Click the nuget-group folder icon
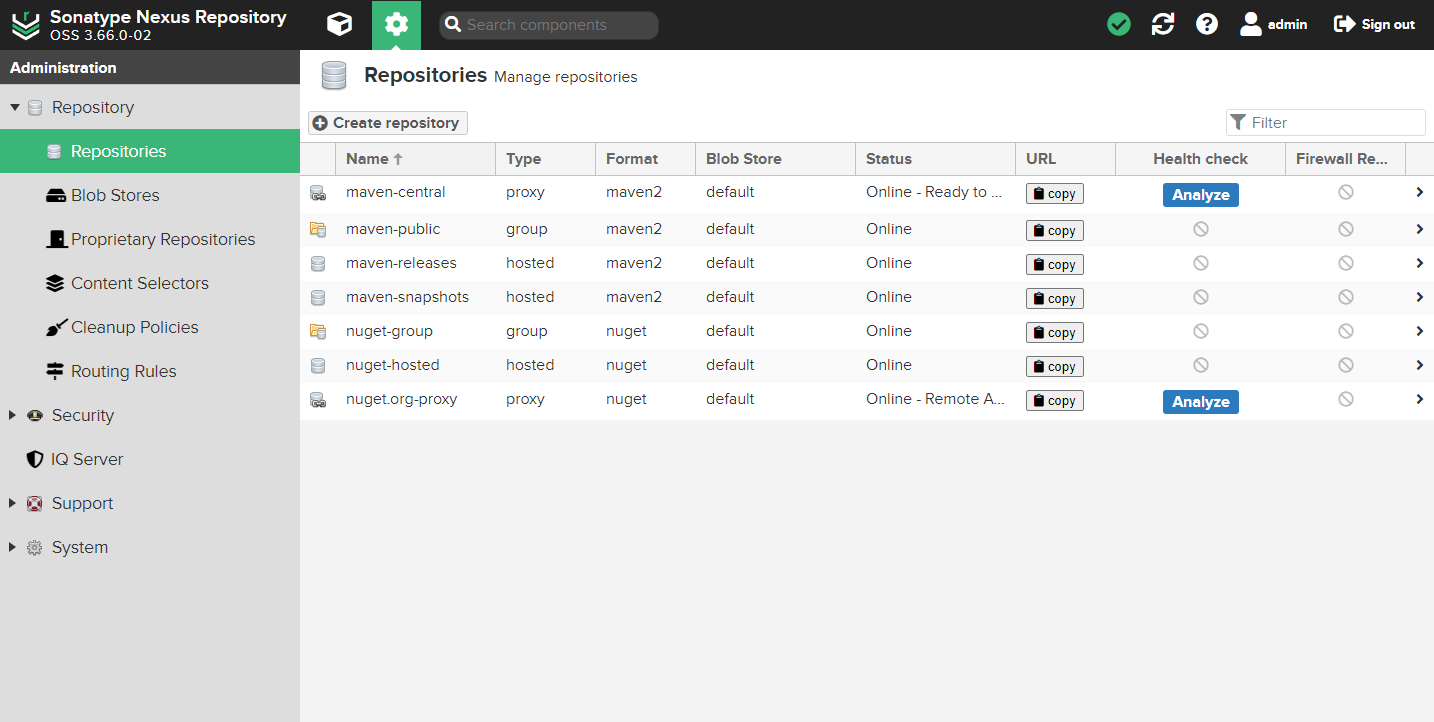The image size is (1434, 722). 318,331
